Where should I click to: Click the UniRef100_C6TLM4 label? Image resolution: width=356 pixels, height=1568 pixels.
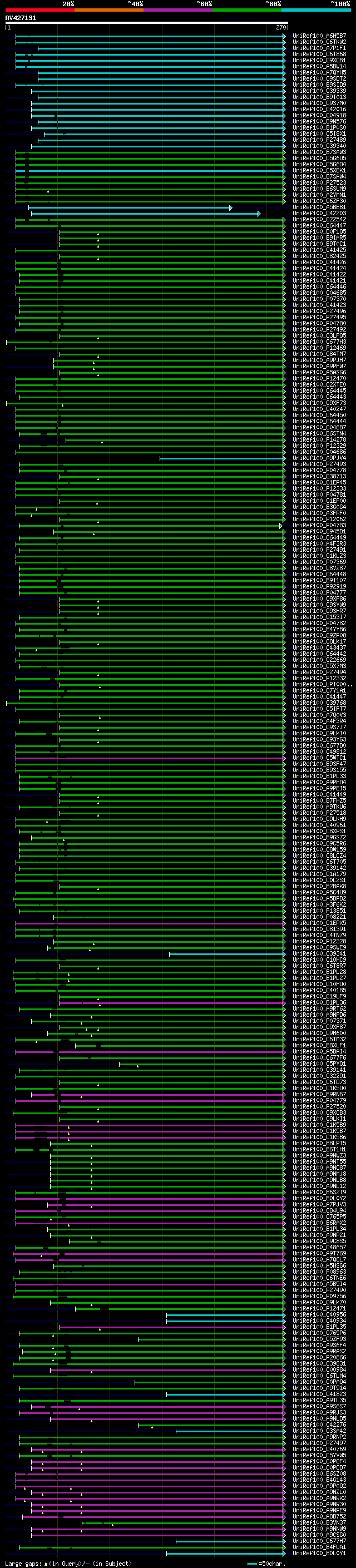click(319, 1376)
